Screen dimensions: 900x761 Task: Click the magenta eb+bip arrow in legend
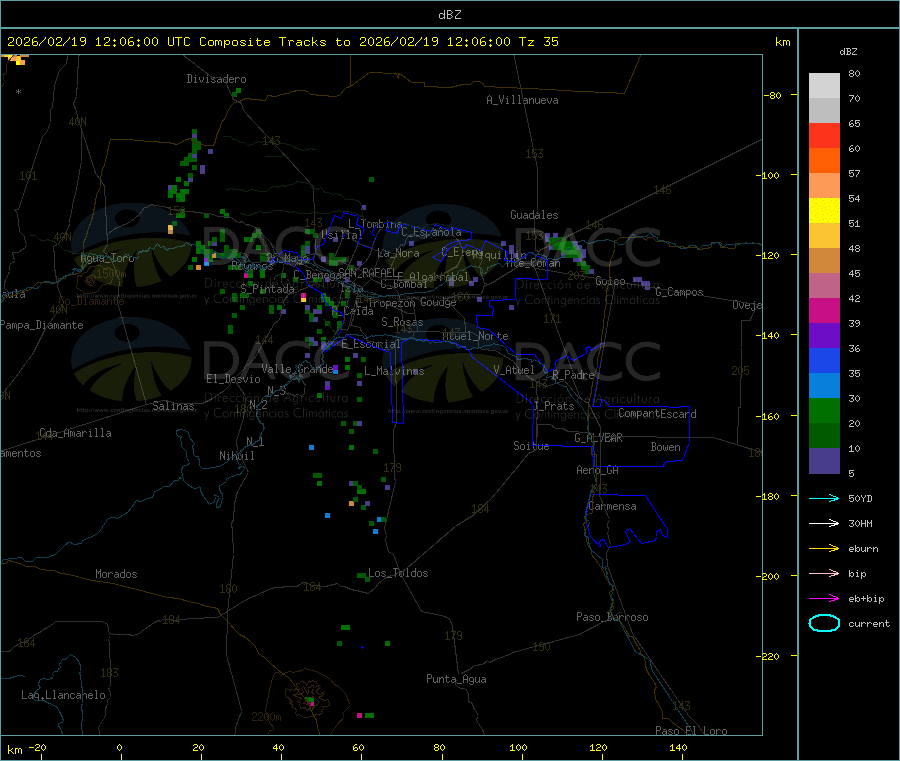point(824,598)
